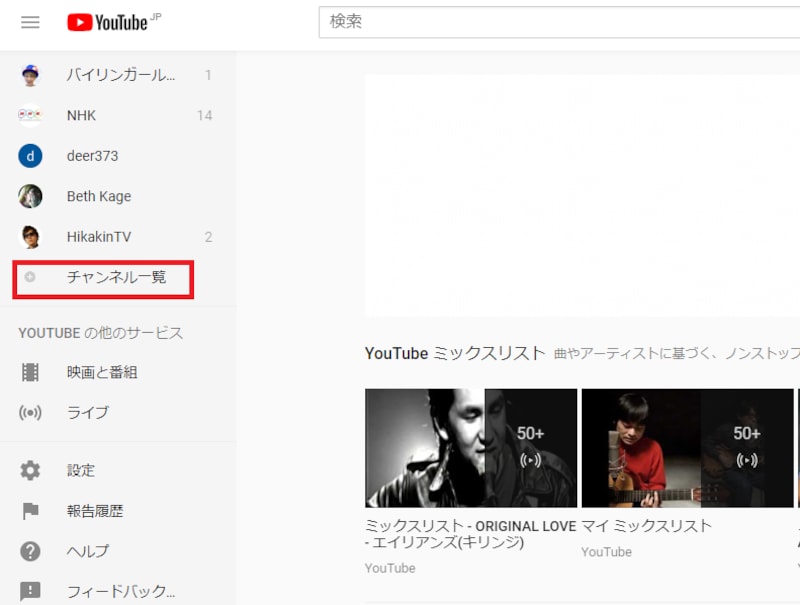Click ミックスリスト - ORIGINAL LOVE title
Image resolution: width=800 pixels, height=605 pixels.
click(470, 534)
